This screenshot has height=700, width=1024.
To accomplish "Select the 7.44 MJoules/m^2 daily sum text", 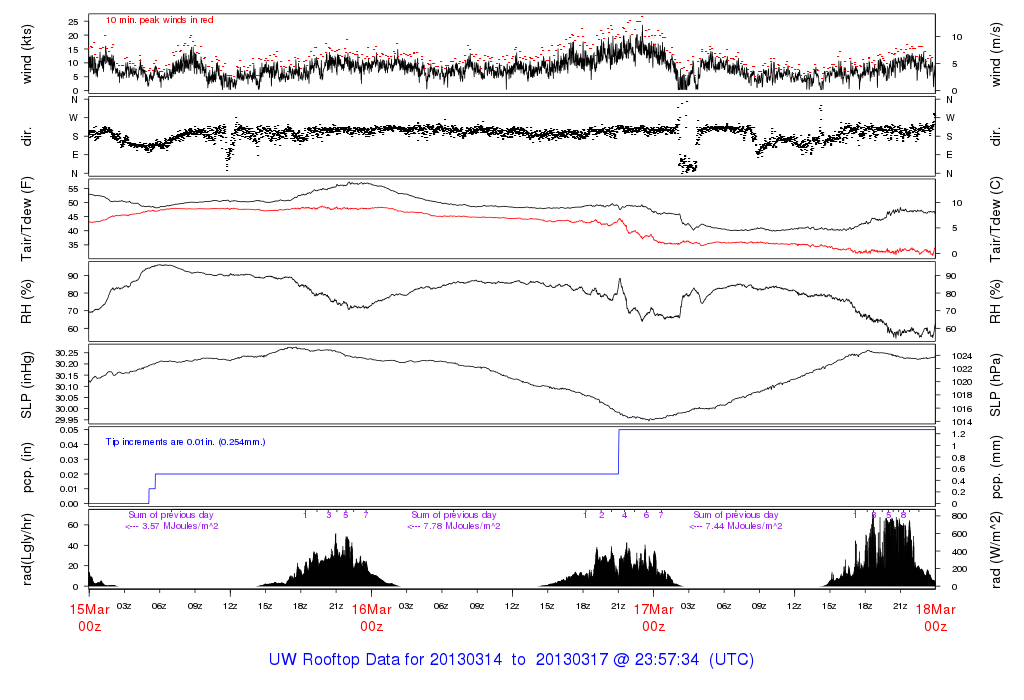I will tap(736, 526).
